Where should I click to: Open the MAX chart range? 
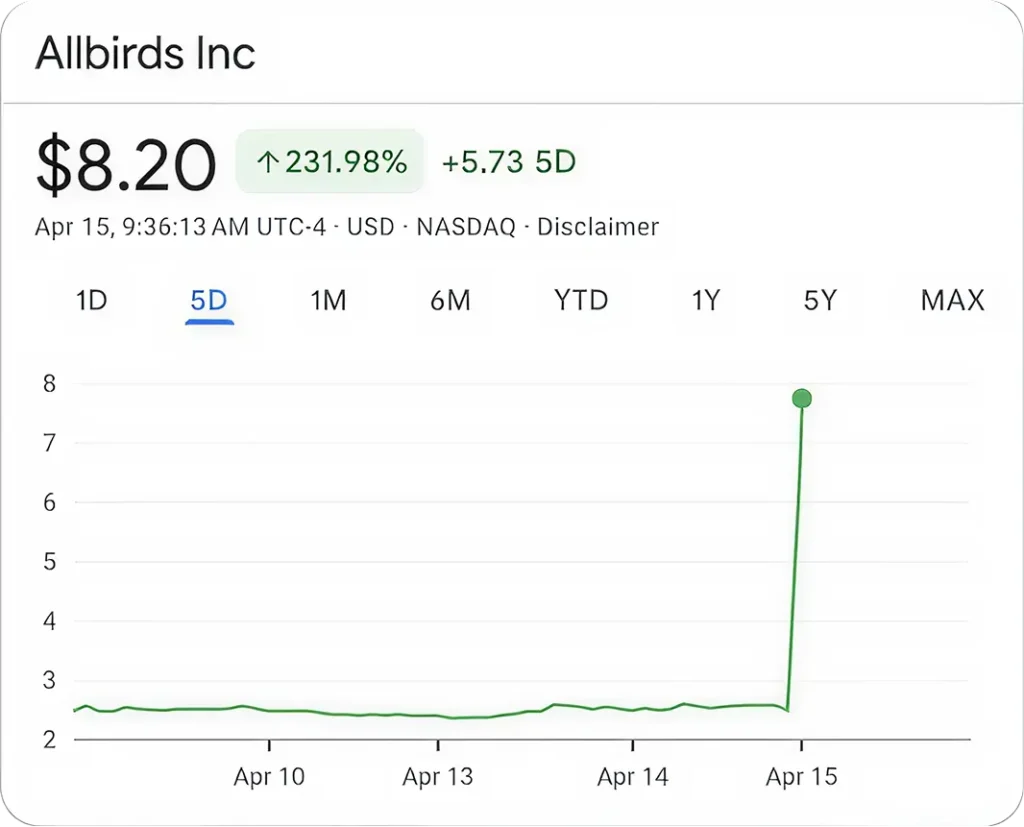(x=952, y=300)
